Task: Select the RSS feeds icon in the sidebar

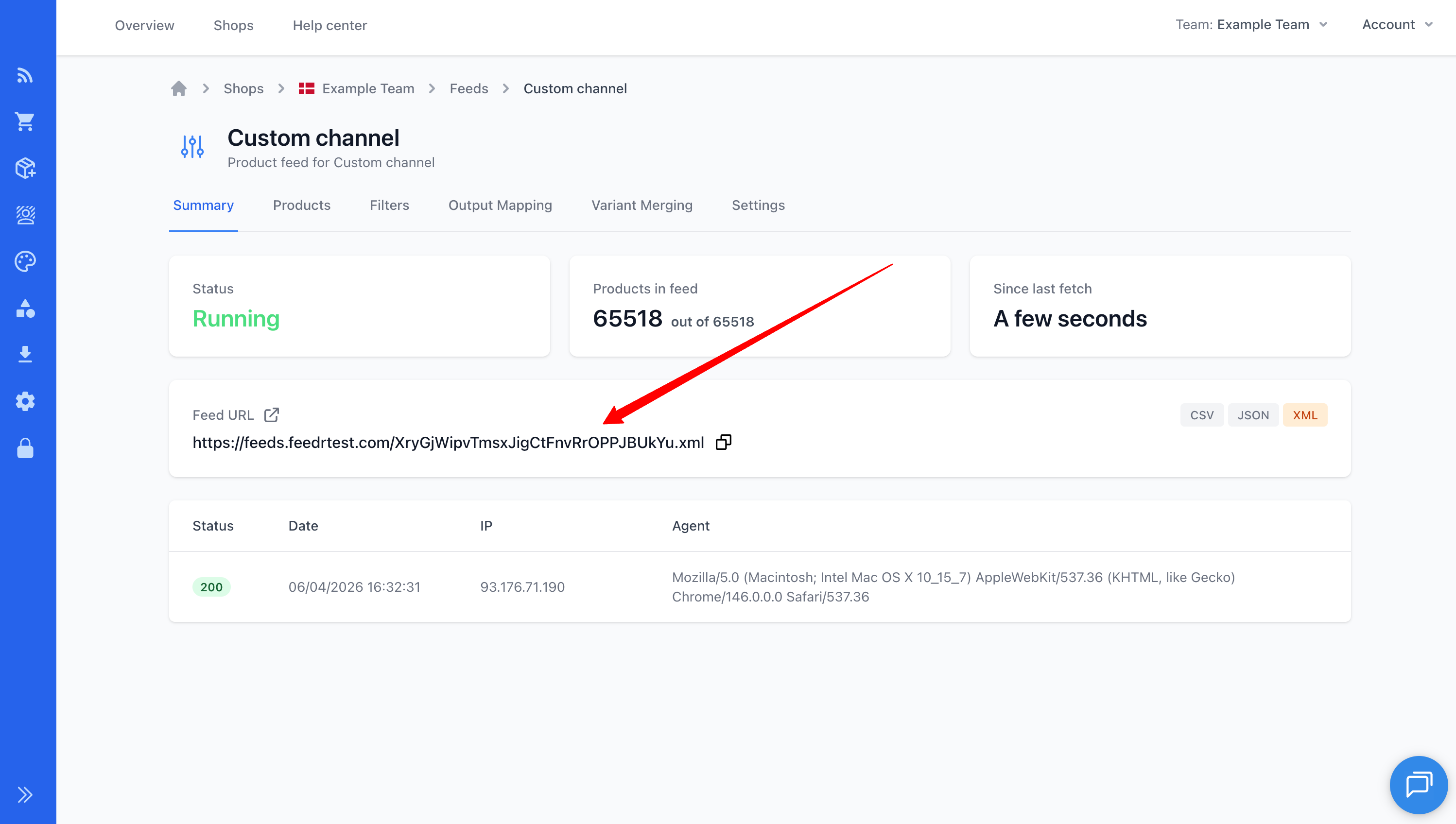Action: pyautogui.click(x=25, y=75)
